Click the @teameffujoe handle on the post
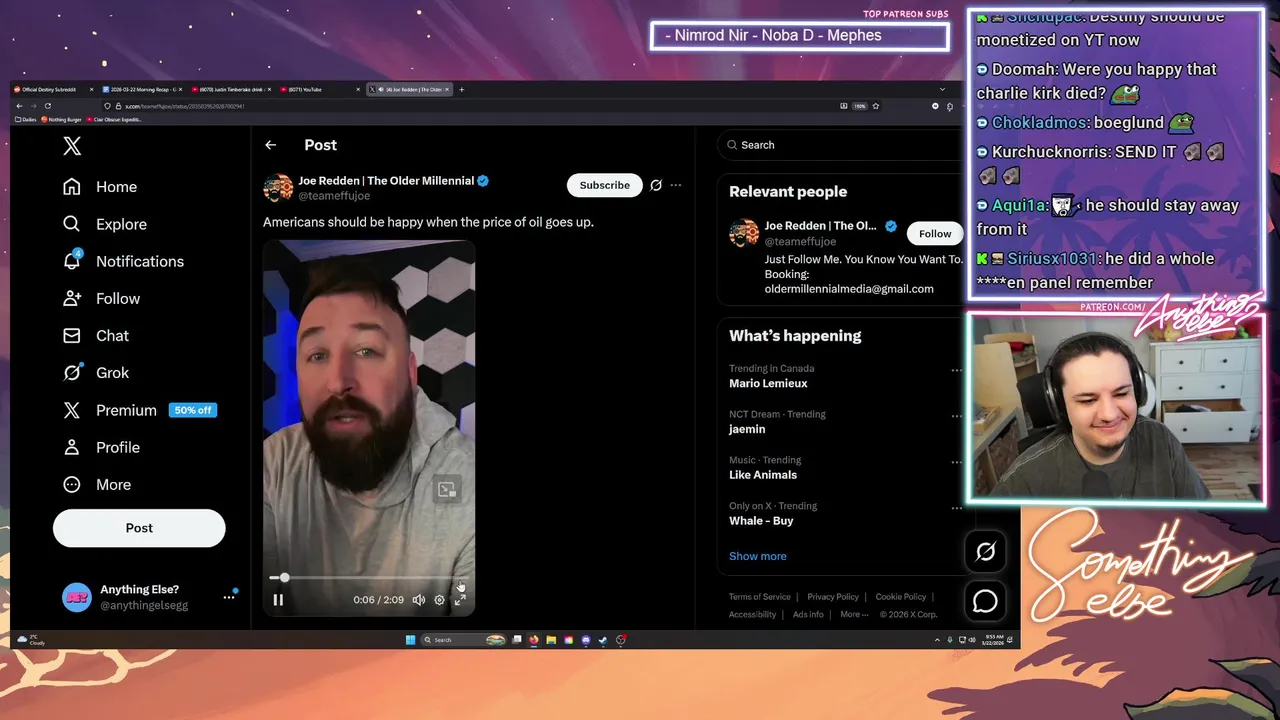 [x=334, y=196]
